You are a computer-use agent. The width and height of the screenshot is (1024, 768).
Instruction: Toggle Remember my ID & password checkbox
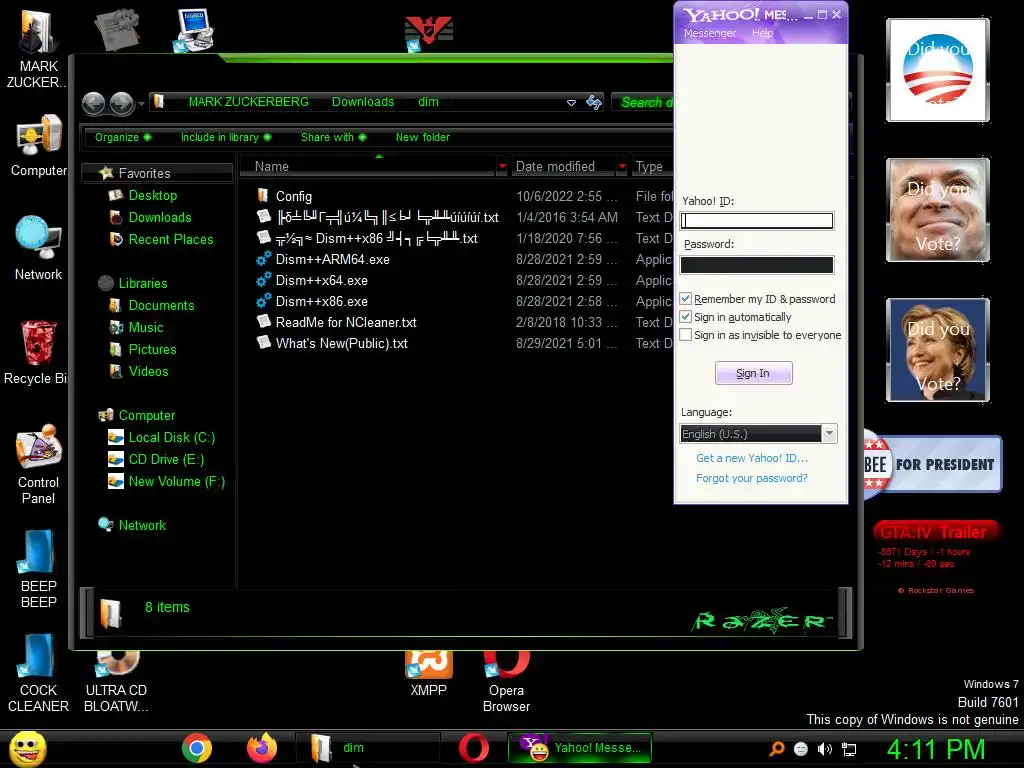tap(685, 298)
